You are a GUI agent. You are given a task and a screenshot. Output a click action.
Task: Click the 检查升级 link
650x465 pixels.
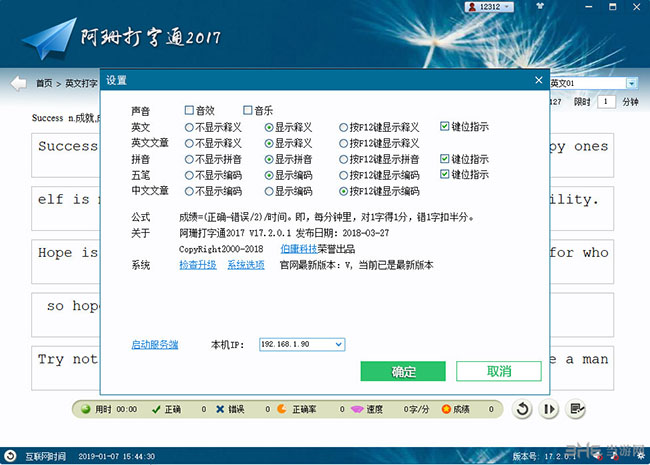tap(198, 265)
